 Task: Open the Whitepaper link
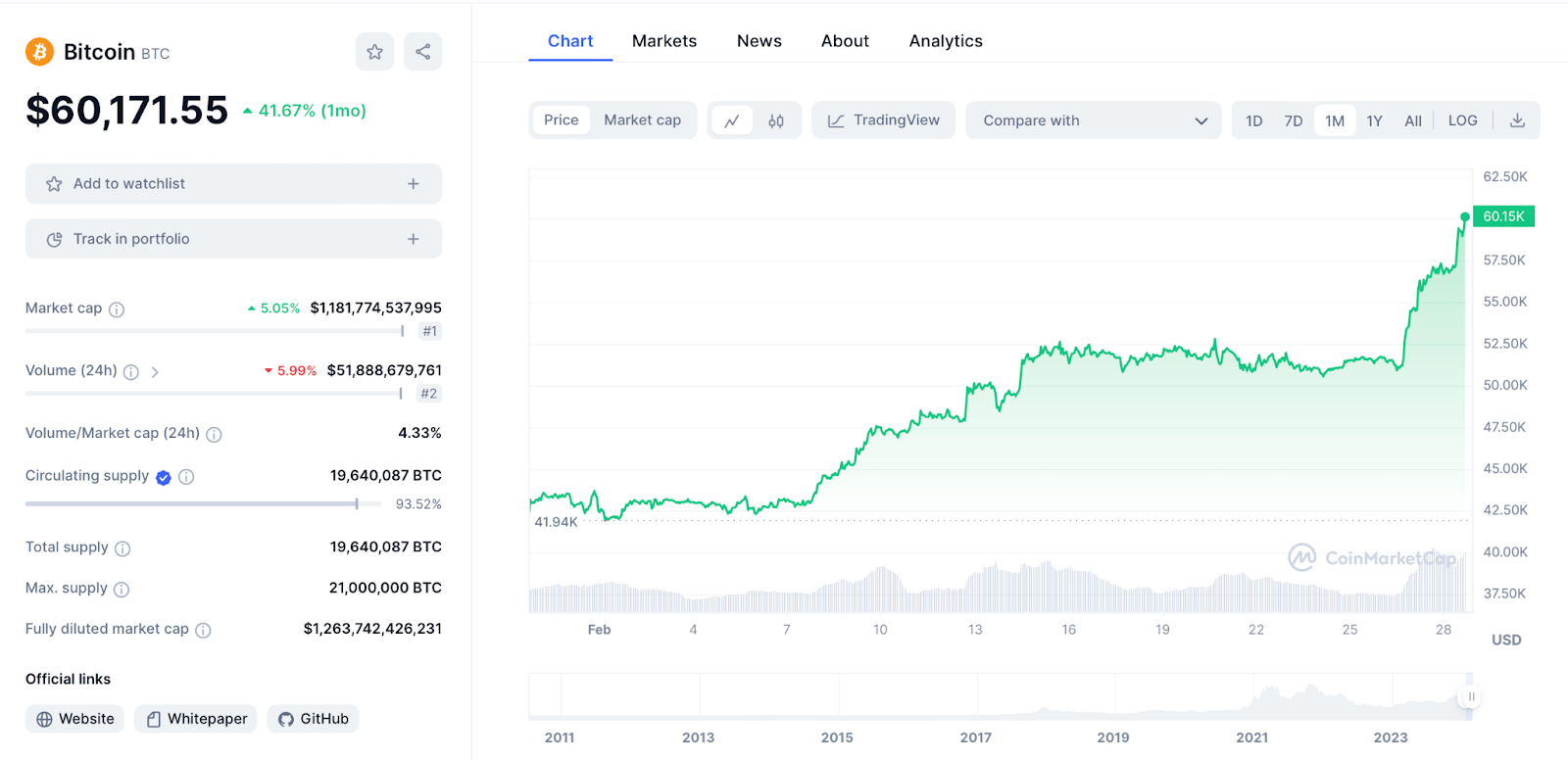pos(196,719)
